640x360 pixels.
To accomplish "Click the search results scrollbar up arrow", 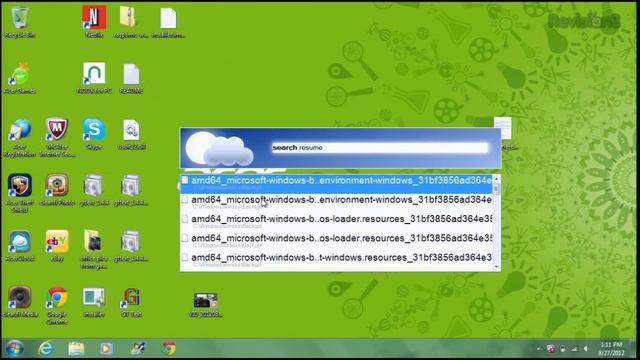I will [x=496, y=179].
